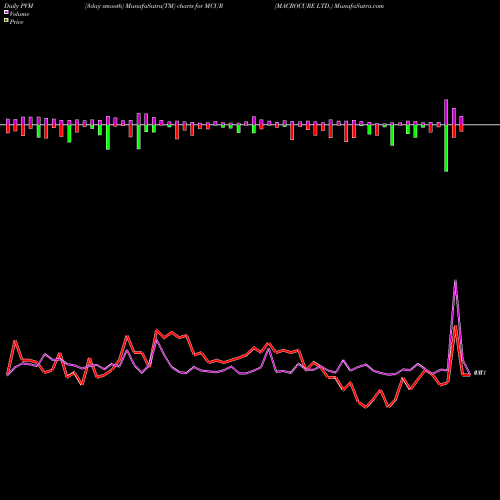Viewport: 500px width, 500px height.
Task: Select the Price legend label
Action: click(x=16, y=22)
